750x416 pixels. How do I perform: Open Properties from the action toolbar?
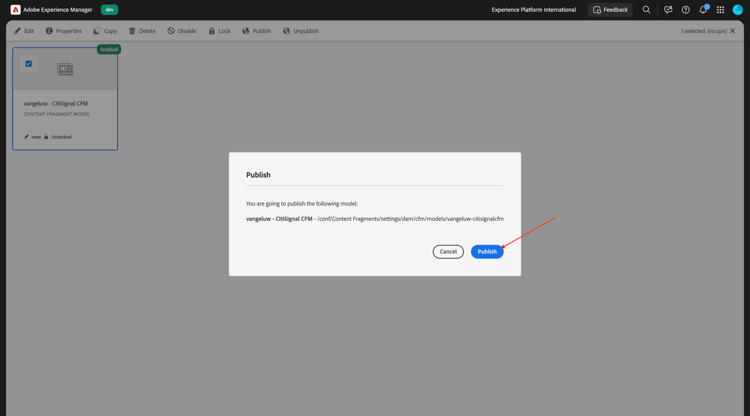point(64,31)
